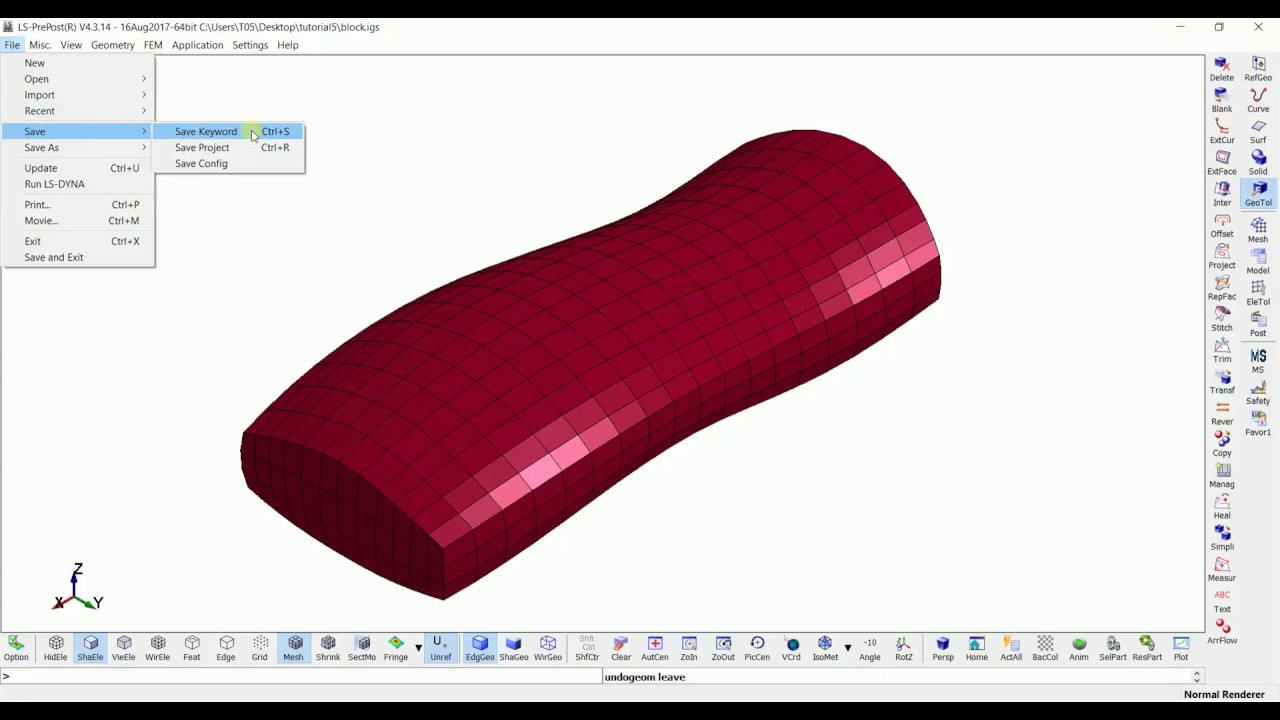Toggle Persp perspective view
The width and height of the screenshot is (1280, 720).
[943, 648]
